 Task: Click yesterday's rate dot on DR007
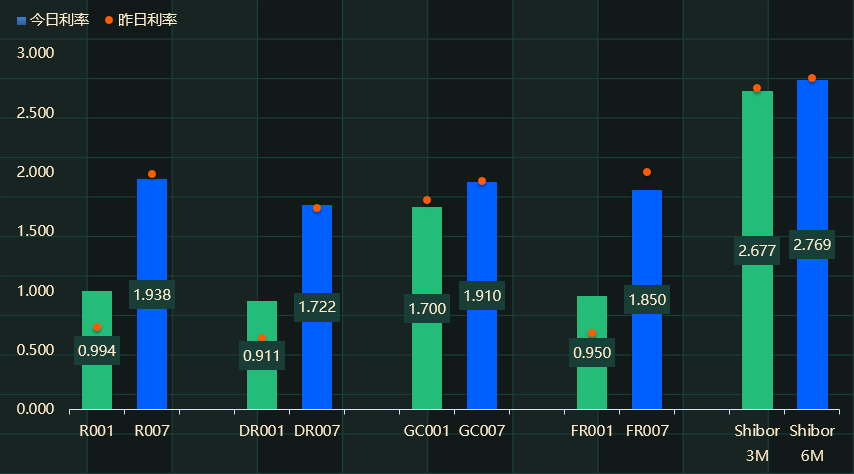[317, 208]
